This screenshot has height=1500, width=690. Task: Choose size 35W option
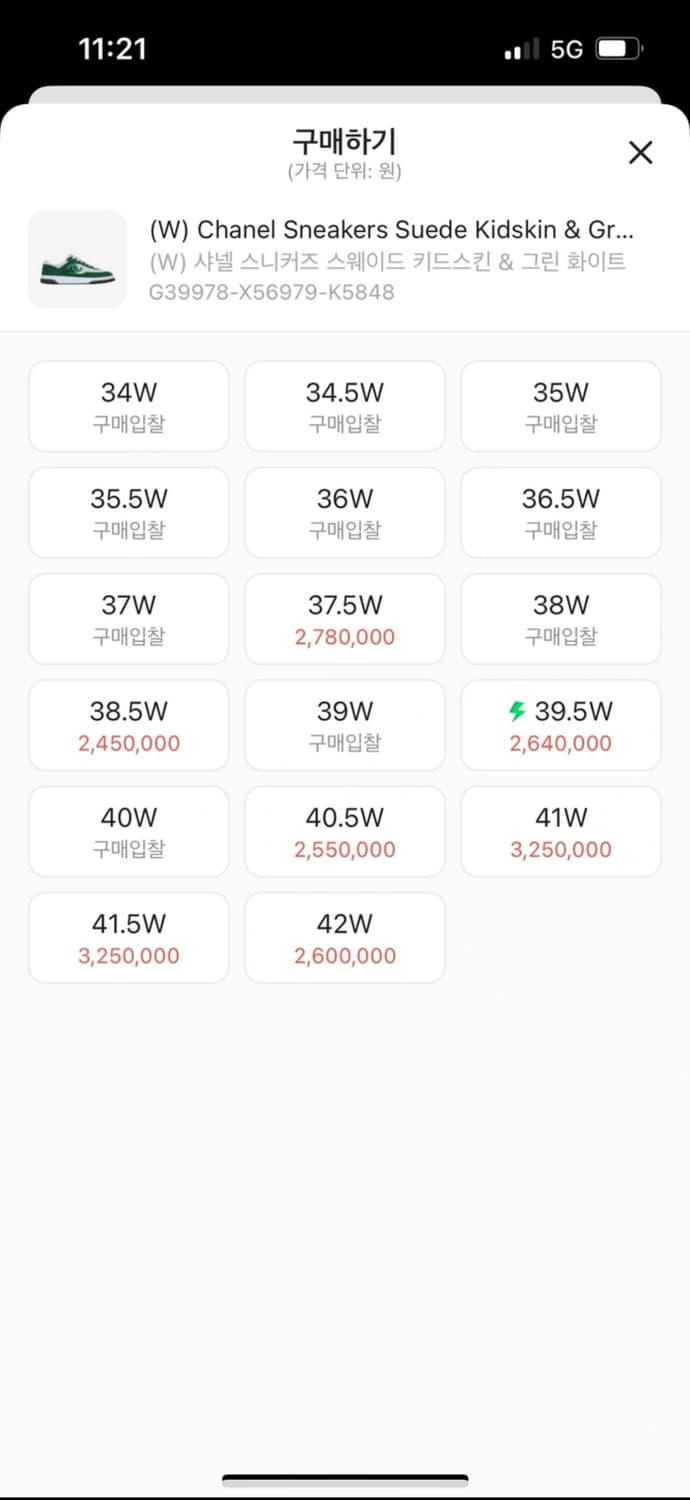(560, 406)
